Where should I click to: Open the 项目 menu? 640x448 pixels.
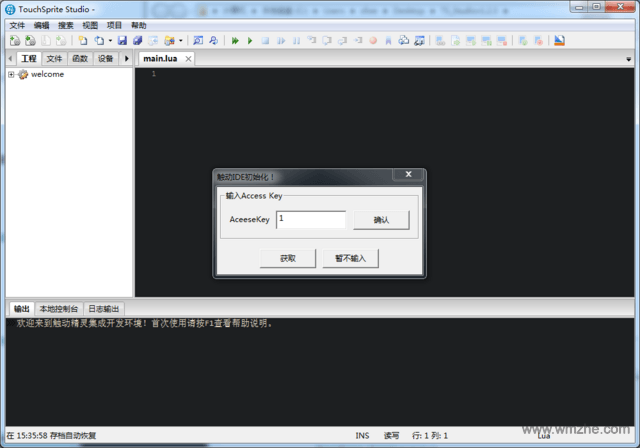point(114,25)
